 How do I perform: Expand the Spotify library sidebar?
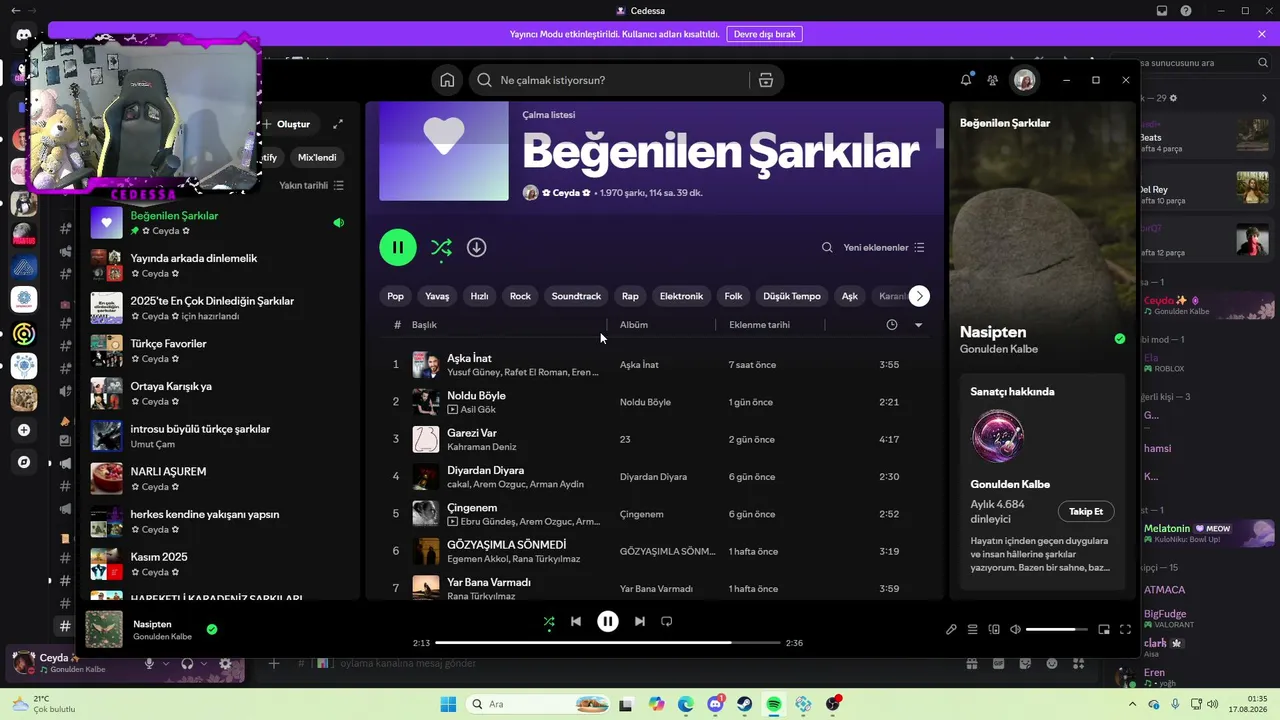338,124
